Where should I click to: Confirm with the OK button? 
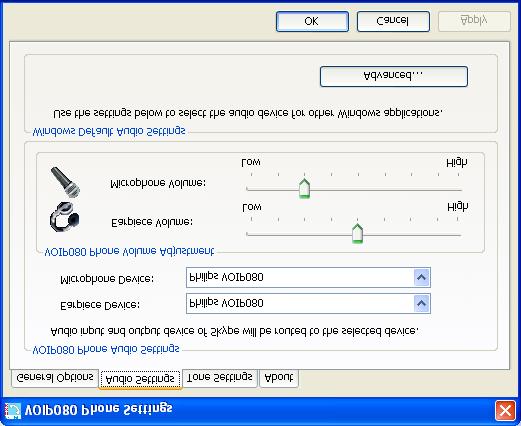coord(312,21)
